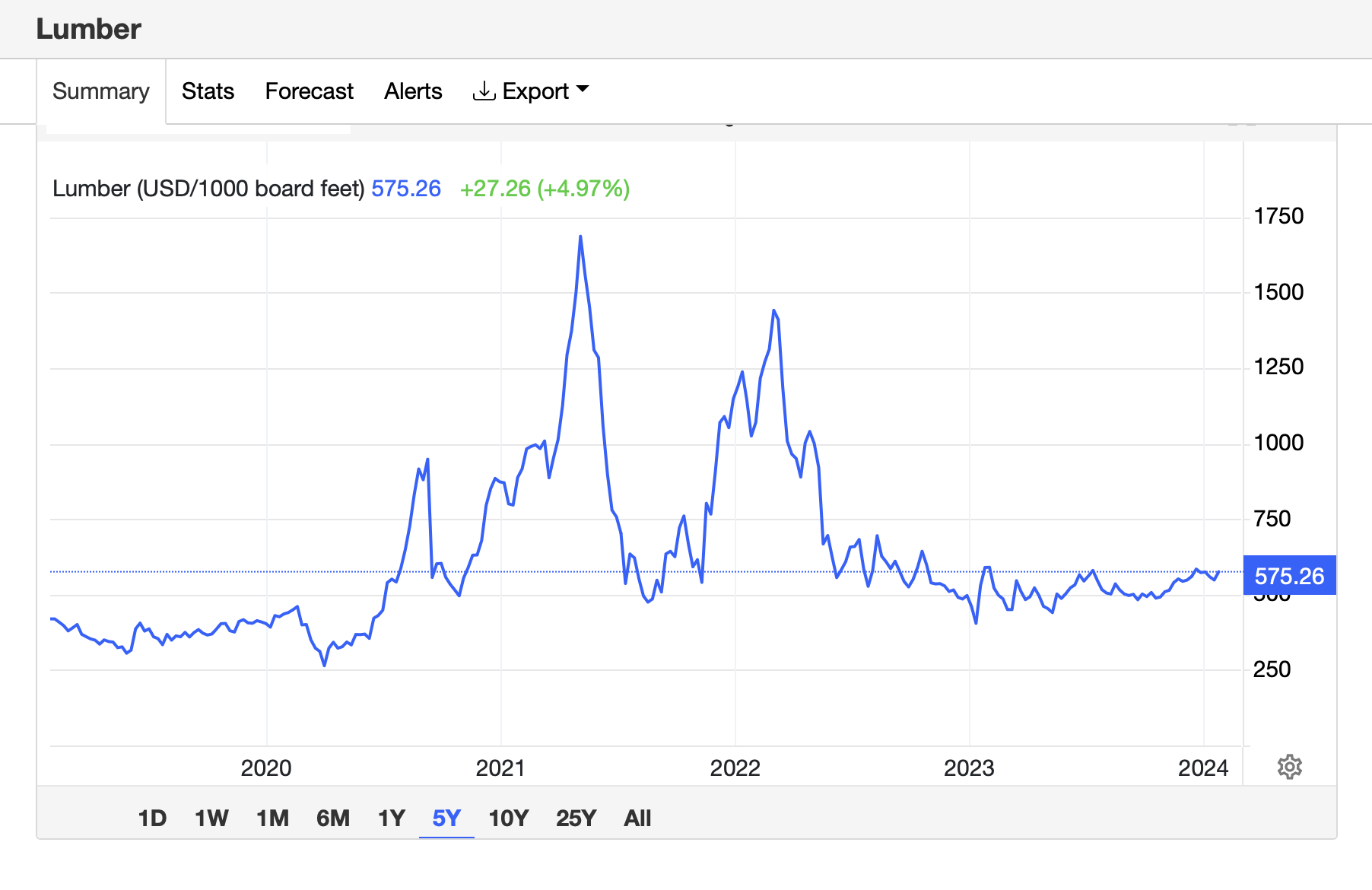The image size is (1372, 890).
Task: Click the 2022 x-axis label
Action: (x=735, y=768)
